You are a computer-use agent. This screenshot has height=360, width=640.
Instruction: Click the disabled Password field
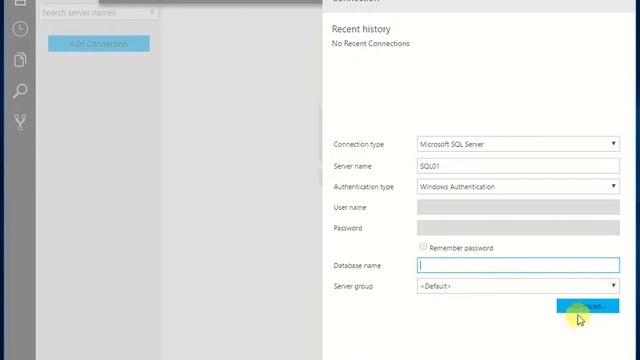(518, 228)
